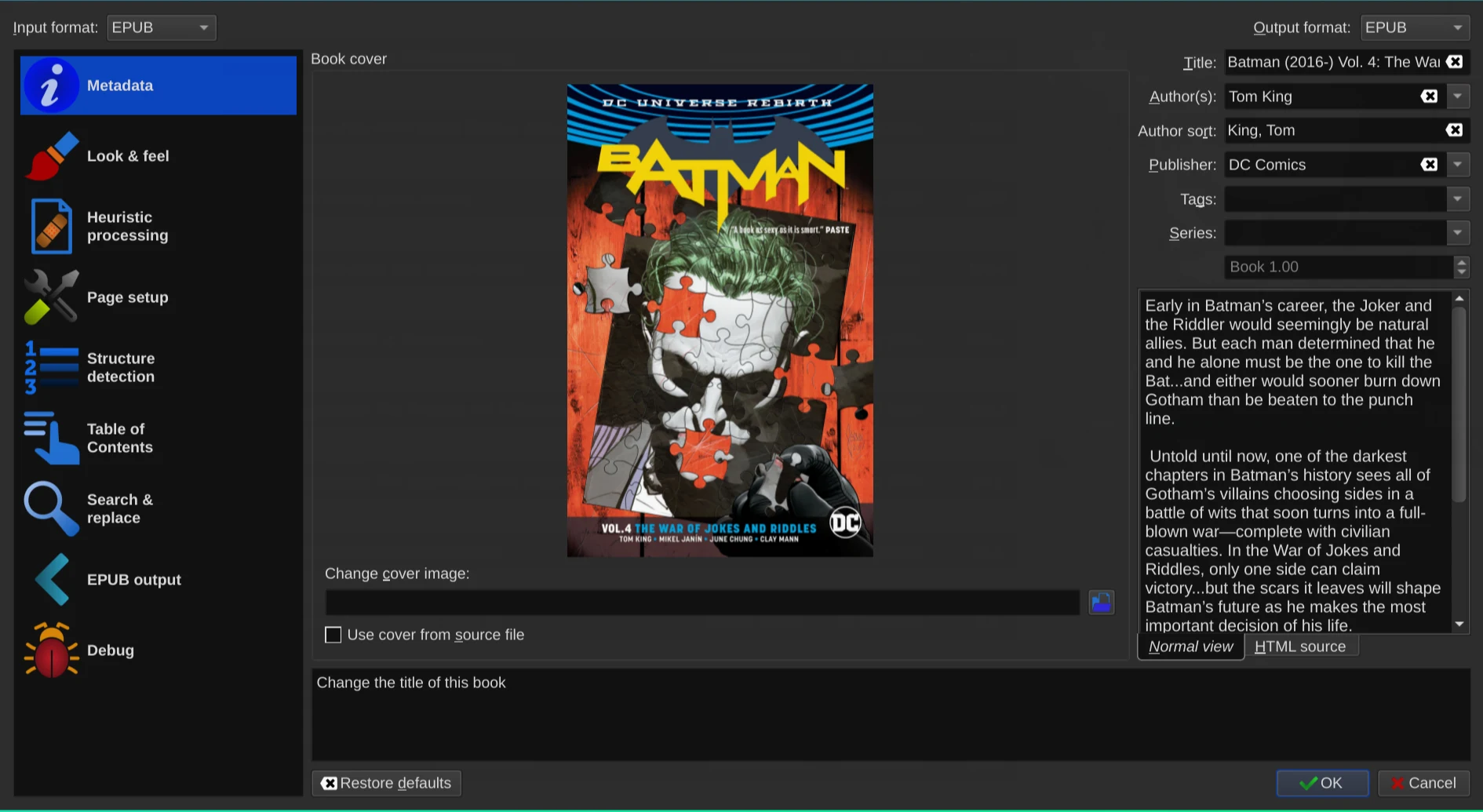Select the Search & replace magnifier icon
The height and width of the screenshot is (812, 1483).
(51, 509)
